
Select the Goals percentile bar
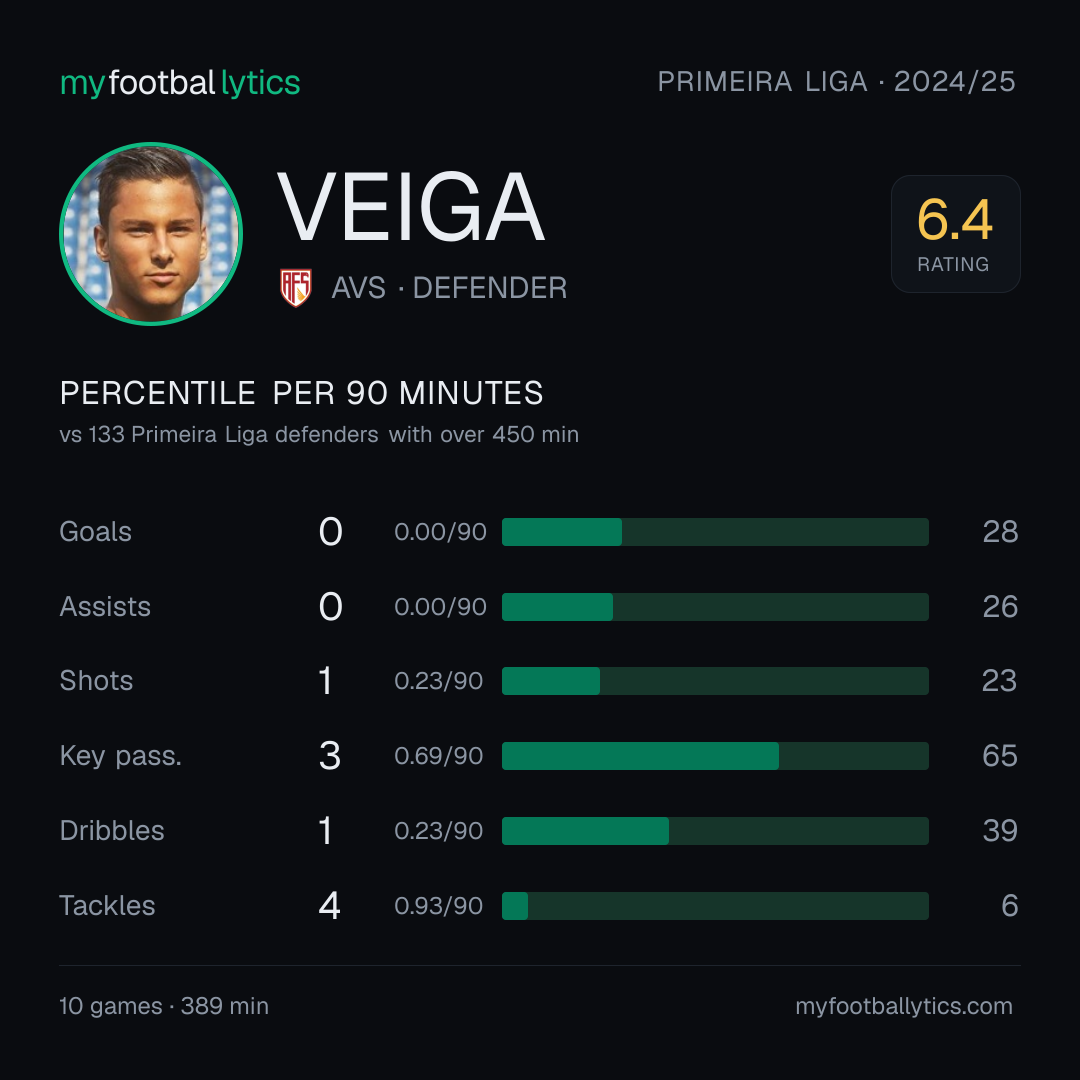715,532
